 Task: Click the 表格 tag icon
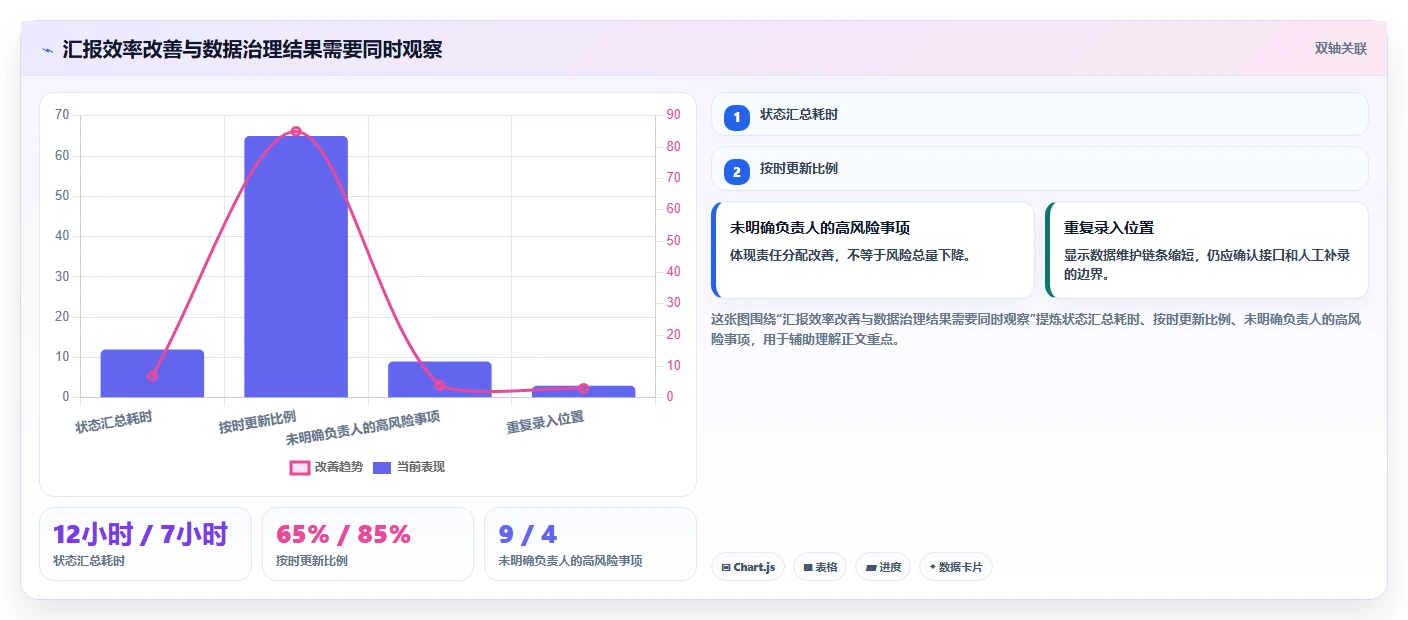pos(808,567)
